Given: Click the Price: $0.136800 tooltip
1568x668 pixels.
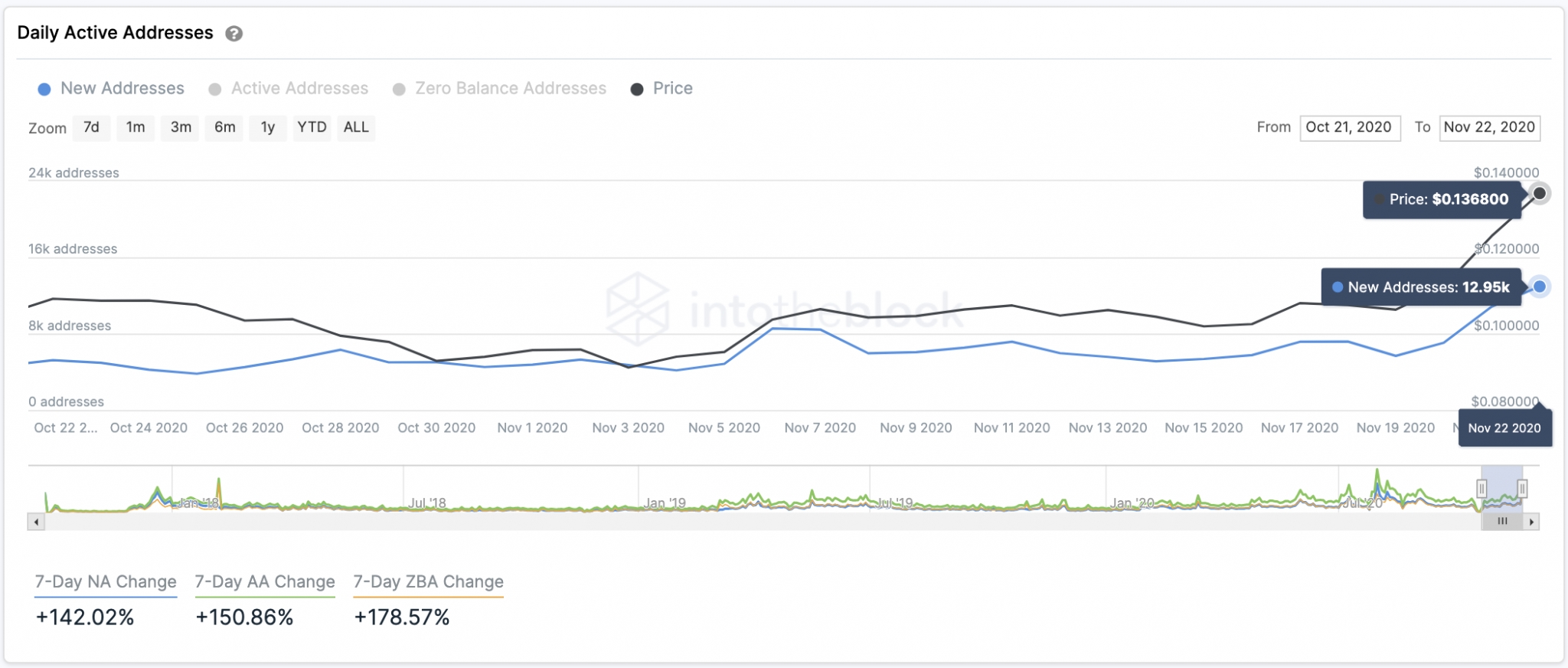Looking at the screenshot, I should point(1442,200).
